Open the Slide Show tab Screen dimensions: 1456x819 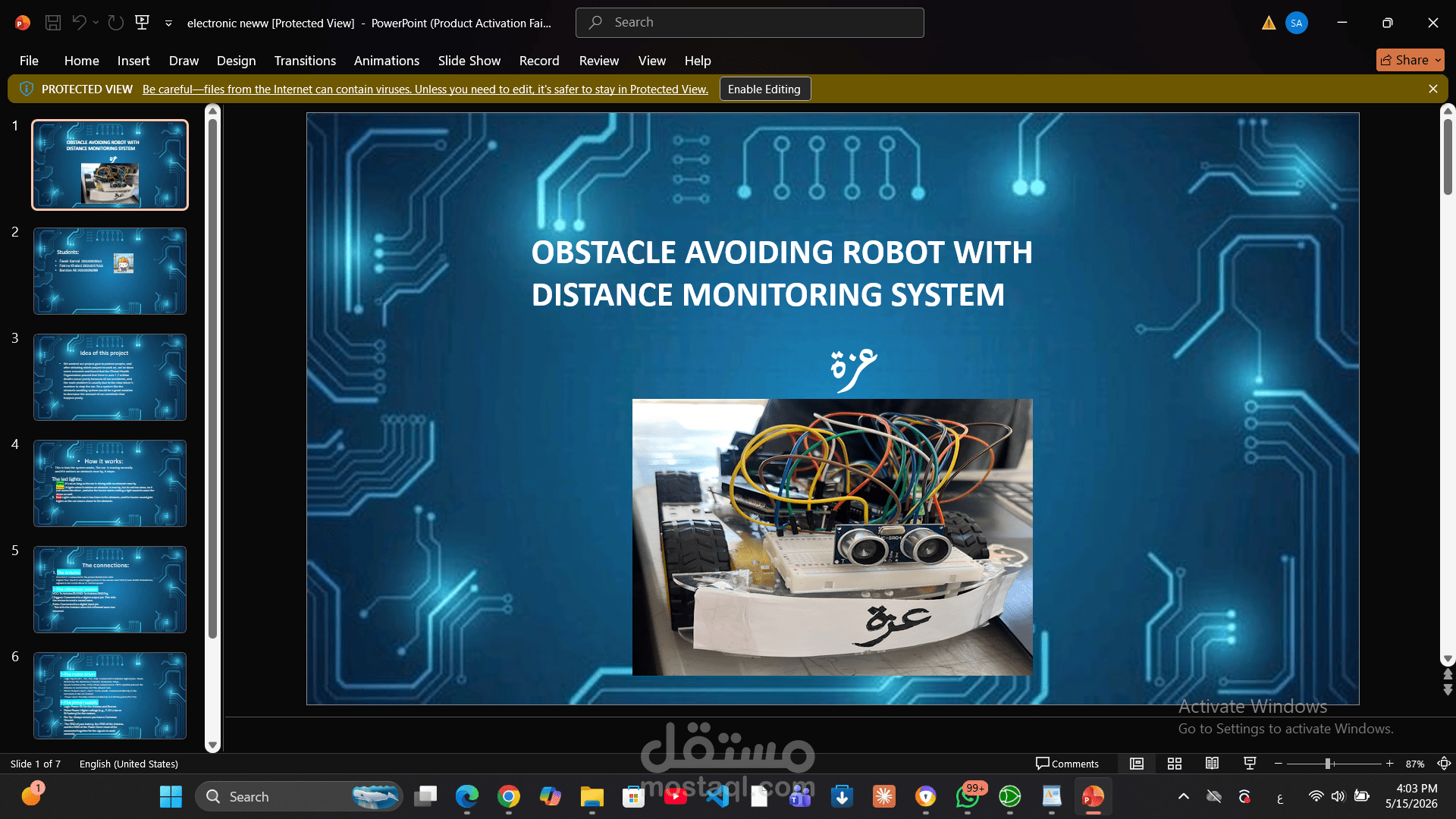coord(469,61)
